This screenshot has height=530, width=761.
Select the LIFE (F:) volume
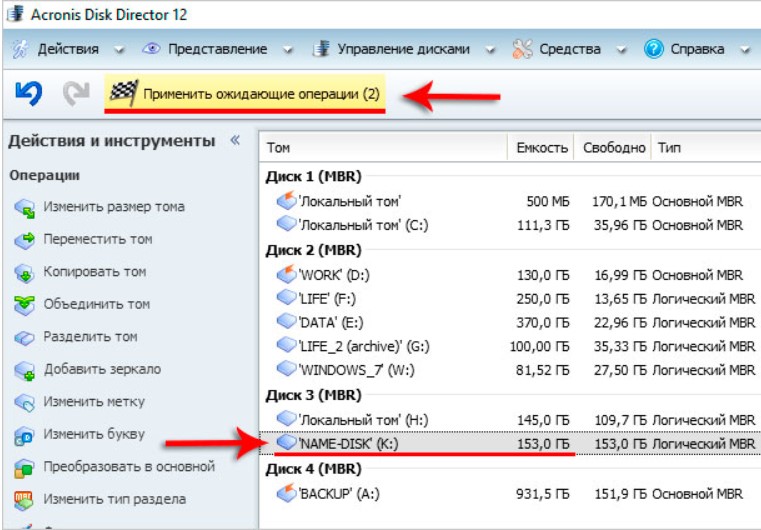(x=511, y=299)
